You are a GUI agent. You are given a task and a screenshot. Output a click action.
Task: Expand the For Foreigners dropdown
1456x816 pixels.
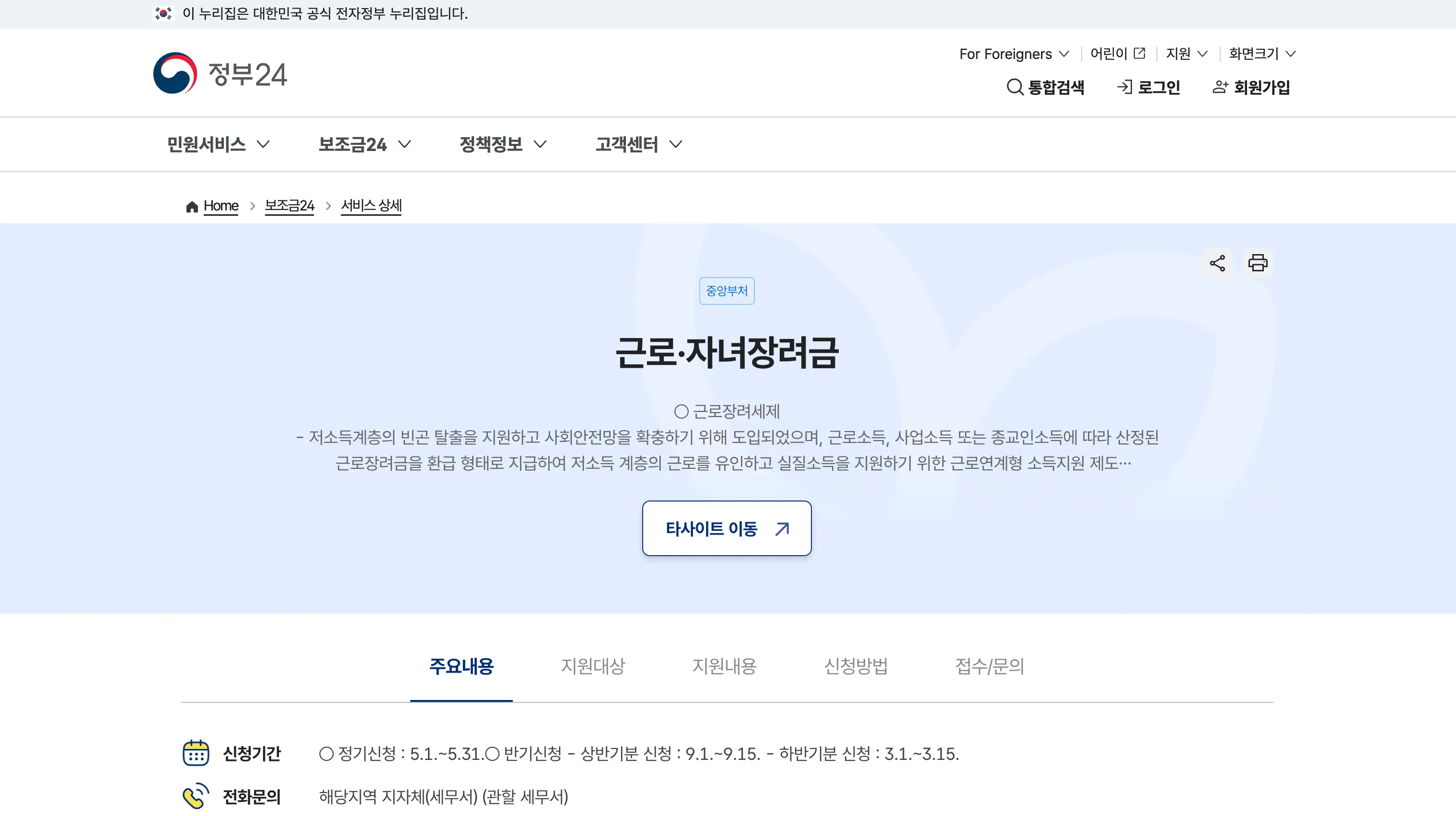pos(1014,54)
